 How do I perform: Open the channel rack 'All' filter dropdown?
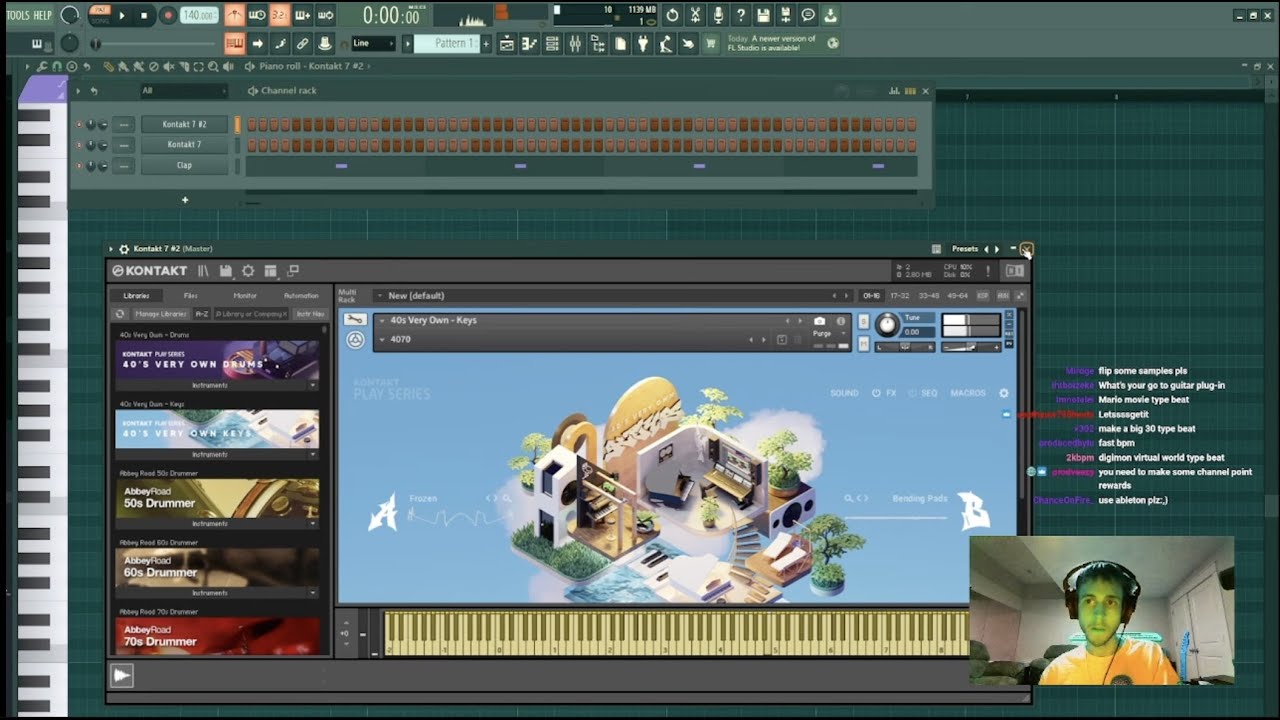[183, 91]
